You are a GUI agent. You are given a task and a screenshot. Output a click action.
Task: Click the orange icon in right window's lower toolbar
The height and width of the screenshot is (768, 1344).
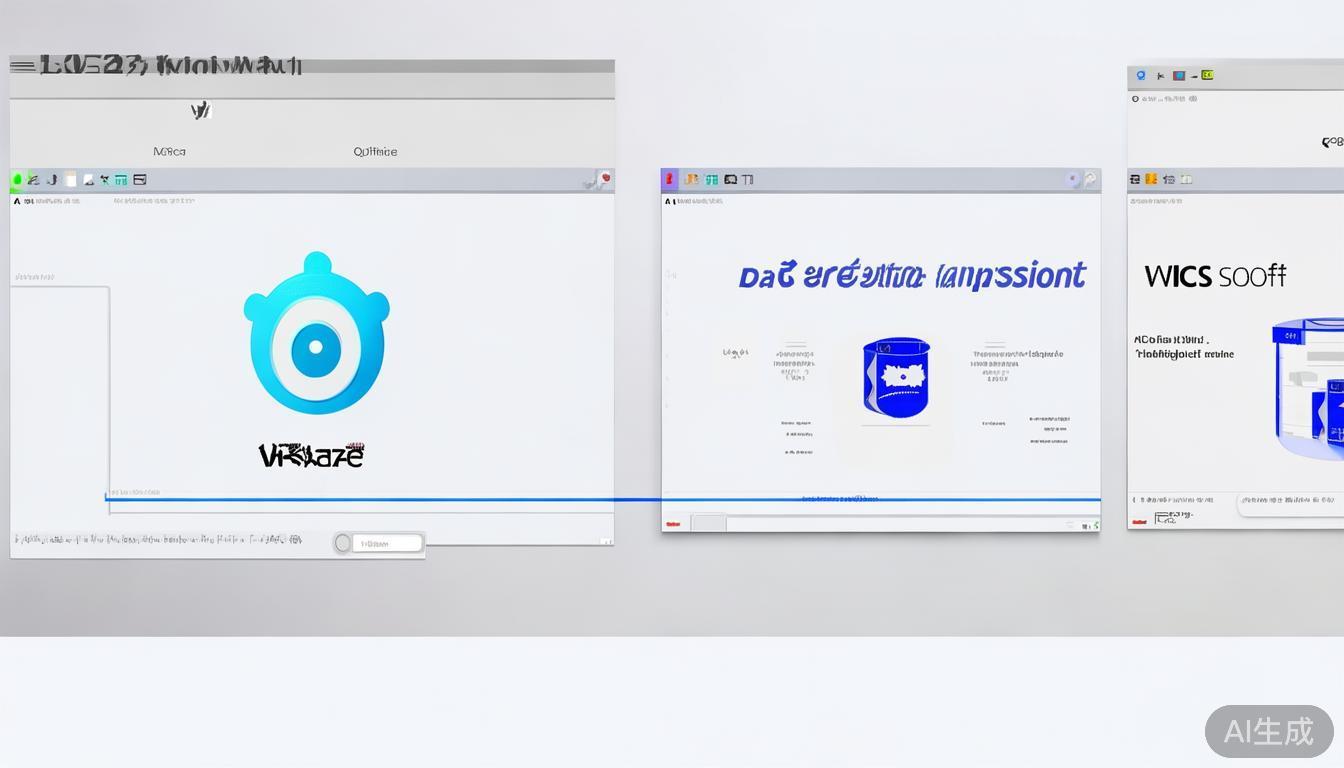point(1151,180)
